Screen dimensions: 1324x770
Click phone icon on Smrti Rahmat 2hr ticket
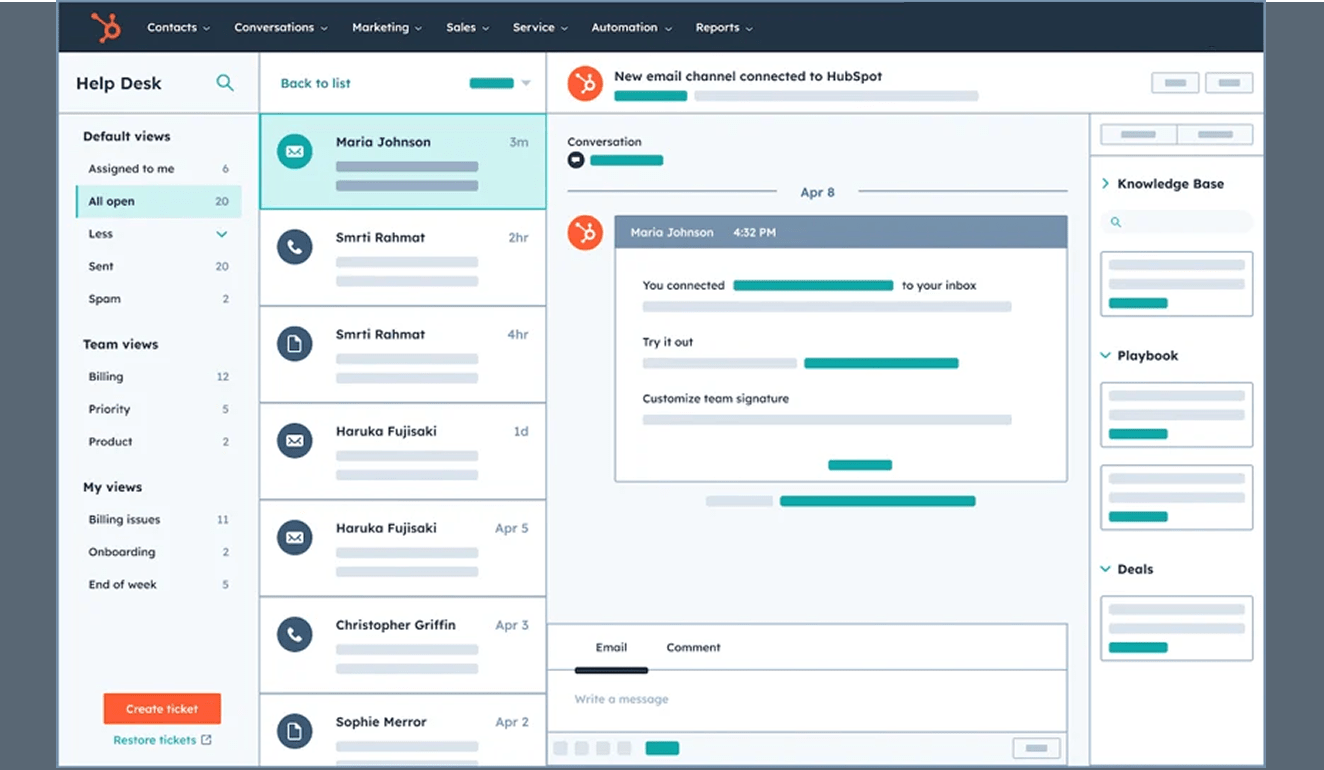coord(294,247)
